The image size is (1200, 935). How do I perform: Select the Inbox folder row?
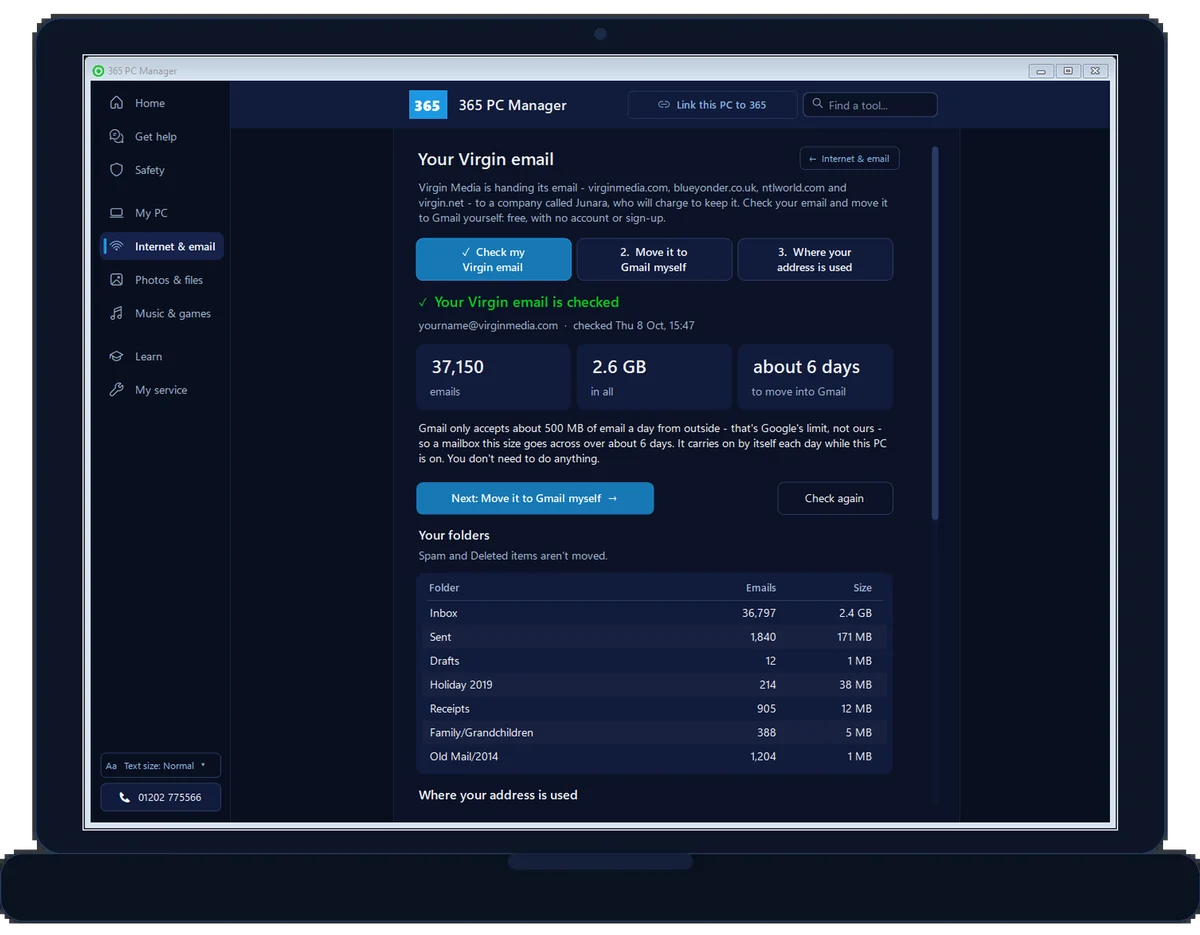pyautogui.click(x=654, y=613)
